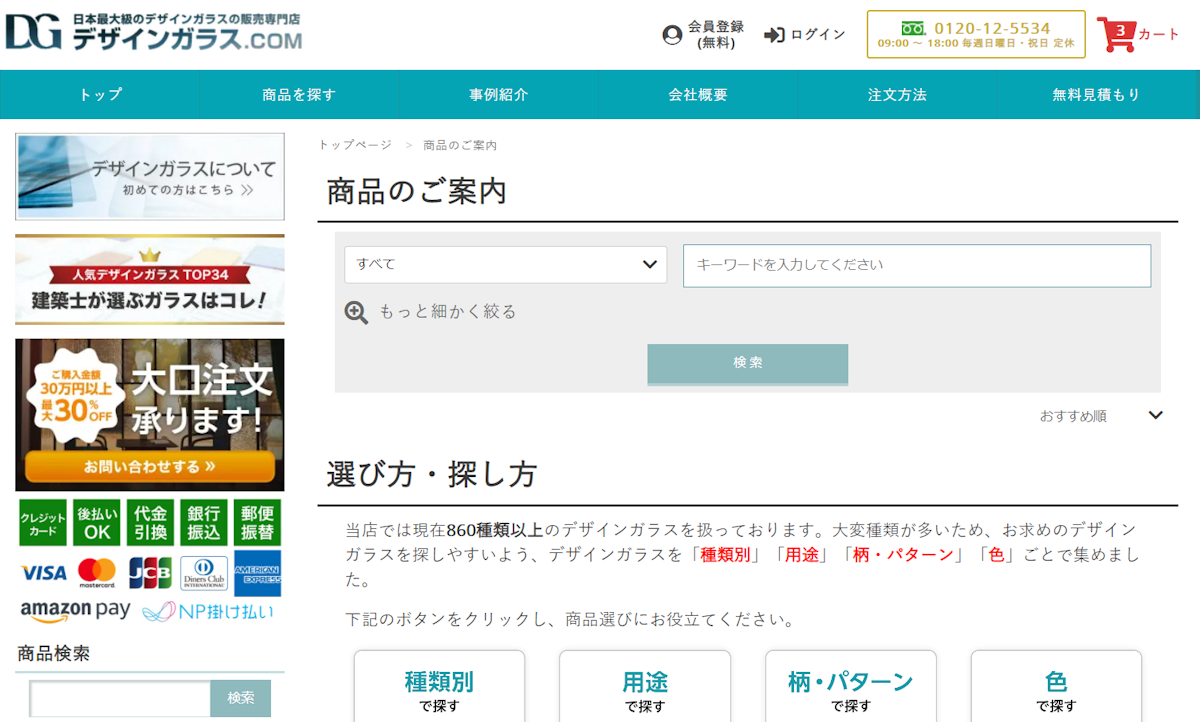Viewport: 1200px width, 722px height.
Task: Click the login arrow icon
Action: tap(774, 35)
